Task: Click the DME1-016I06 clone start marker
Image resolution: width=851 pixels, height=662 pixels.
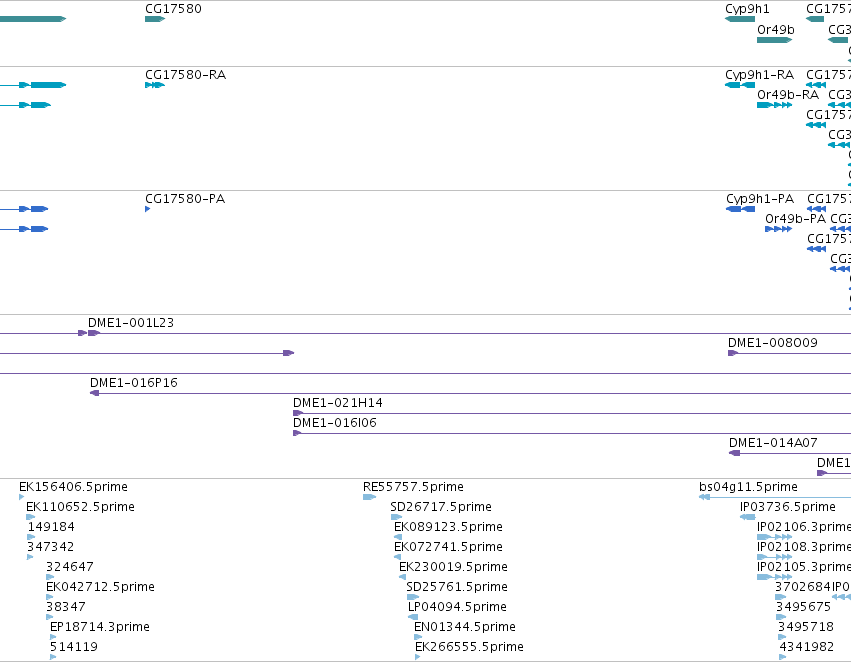Action: pos(297,433)
